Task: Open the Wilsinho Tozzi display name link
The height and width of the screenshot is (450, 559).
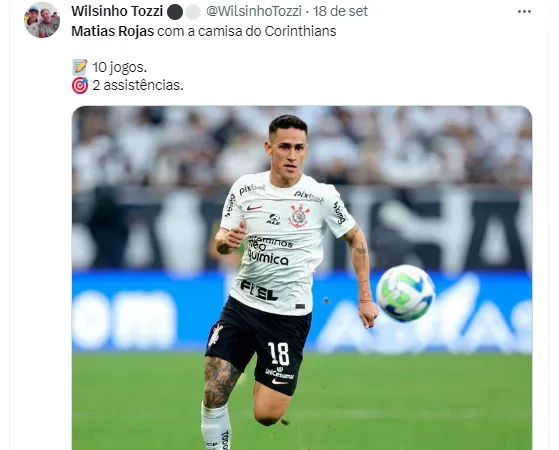Action: (x=117, y=11)
